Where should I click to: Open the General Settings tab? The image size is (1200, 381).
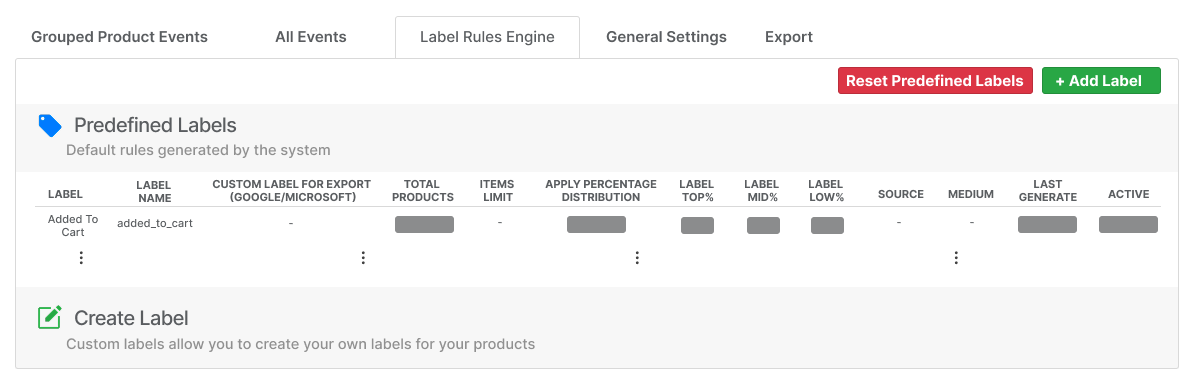[666, 37]
